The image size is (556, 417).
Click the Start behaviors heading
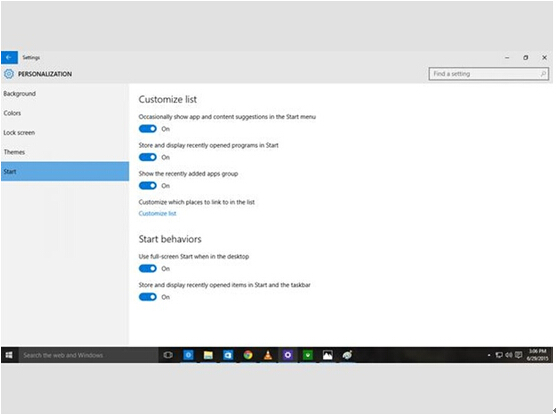(170, 239)
